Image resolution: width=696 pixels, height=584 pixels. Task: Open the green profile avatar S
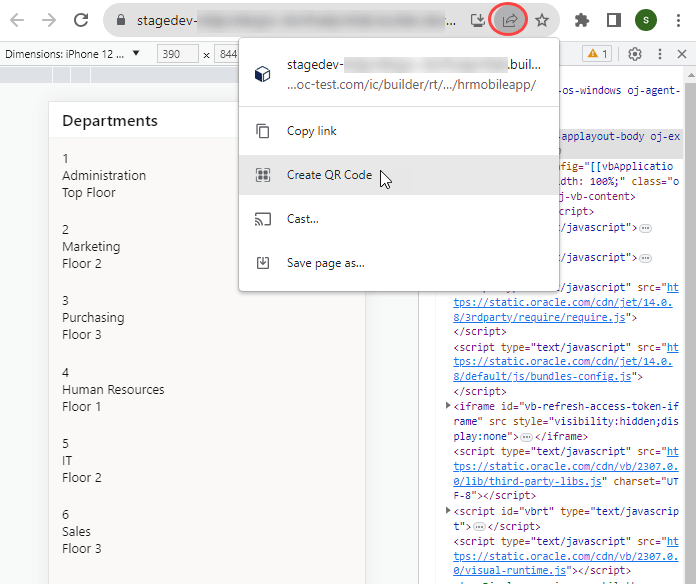(646, 20)
